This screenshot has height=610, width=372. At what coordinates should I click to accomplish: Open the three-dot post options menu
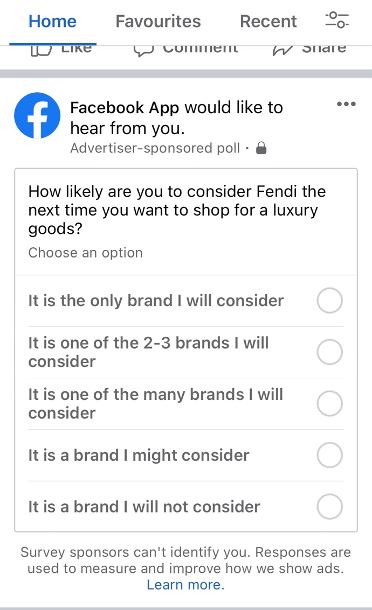tap(346, 104)
